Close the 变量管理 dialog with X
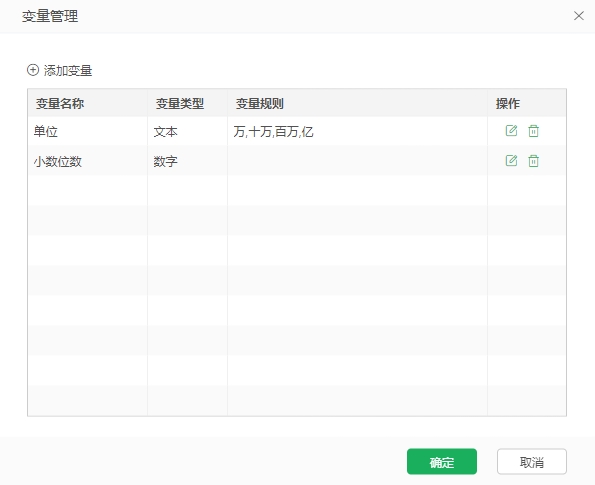 coord(579,16)
